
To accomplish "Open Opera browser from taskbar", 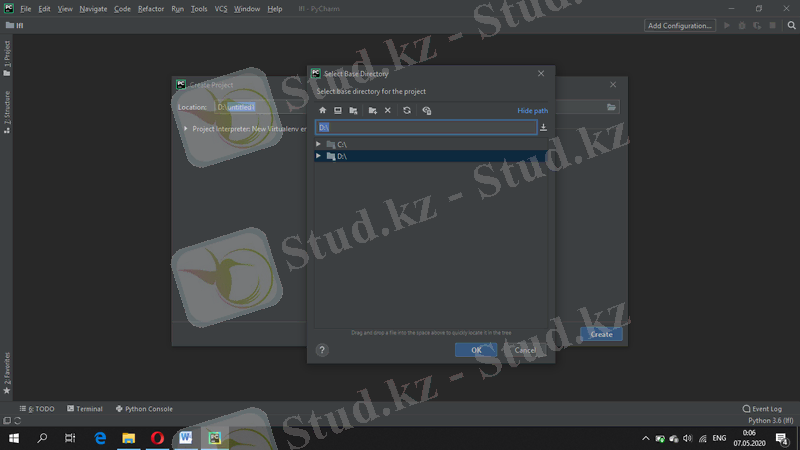I will pyautogui.click(x=157, y=438).
